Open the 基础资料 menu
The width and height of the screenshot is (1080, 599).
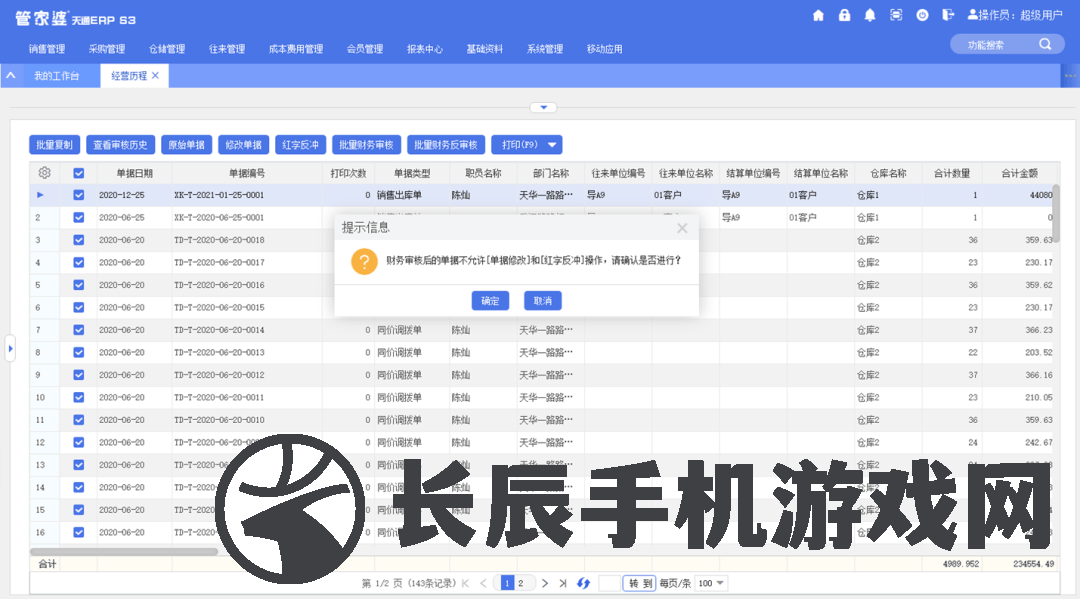[x=484, y=49]
